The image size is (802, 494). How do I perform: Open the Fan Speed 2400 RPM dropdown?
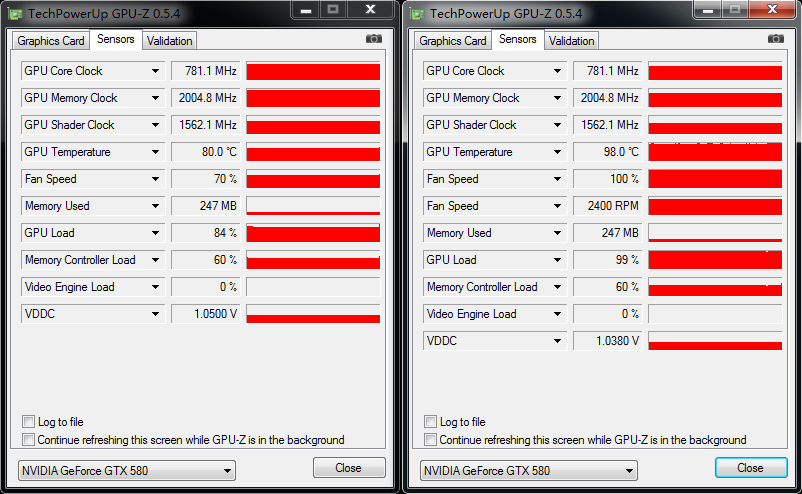[x=558, y=206]
